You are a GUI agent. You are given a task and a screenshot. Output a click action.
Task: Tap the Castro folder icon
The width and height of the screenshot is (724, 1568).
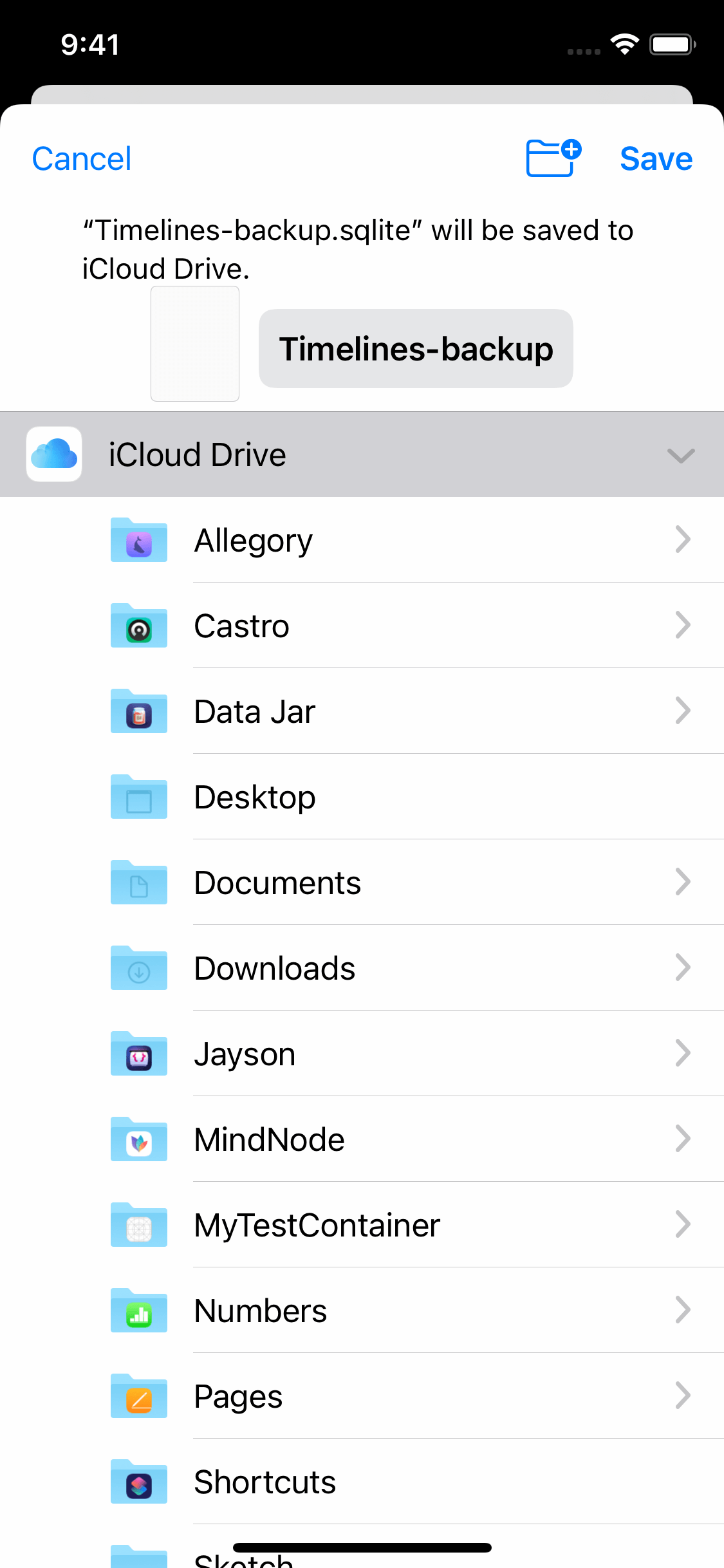tap(139, 626)
